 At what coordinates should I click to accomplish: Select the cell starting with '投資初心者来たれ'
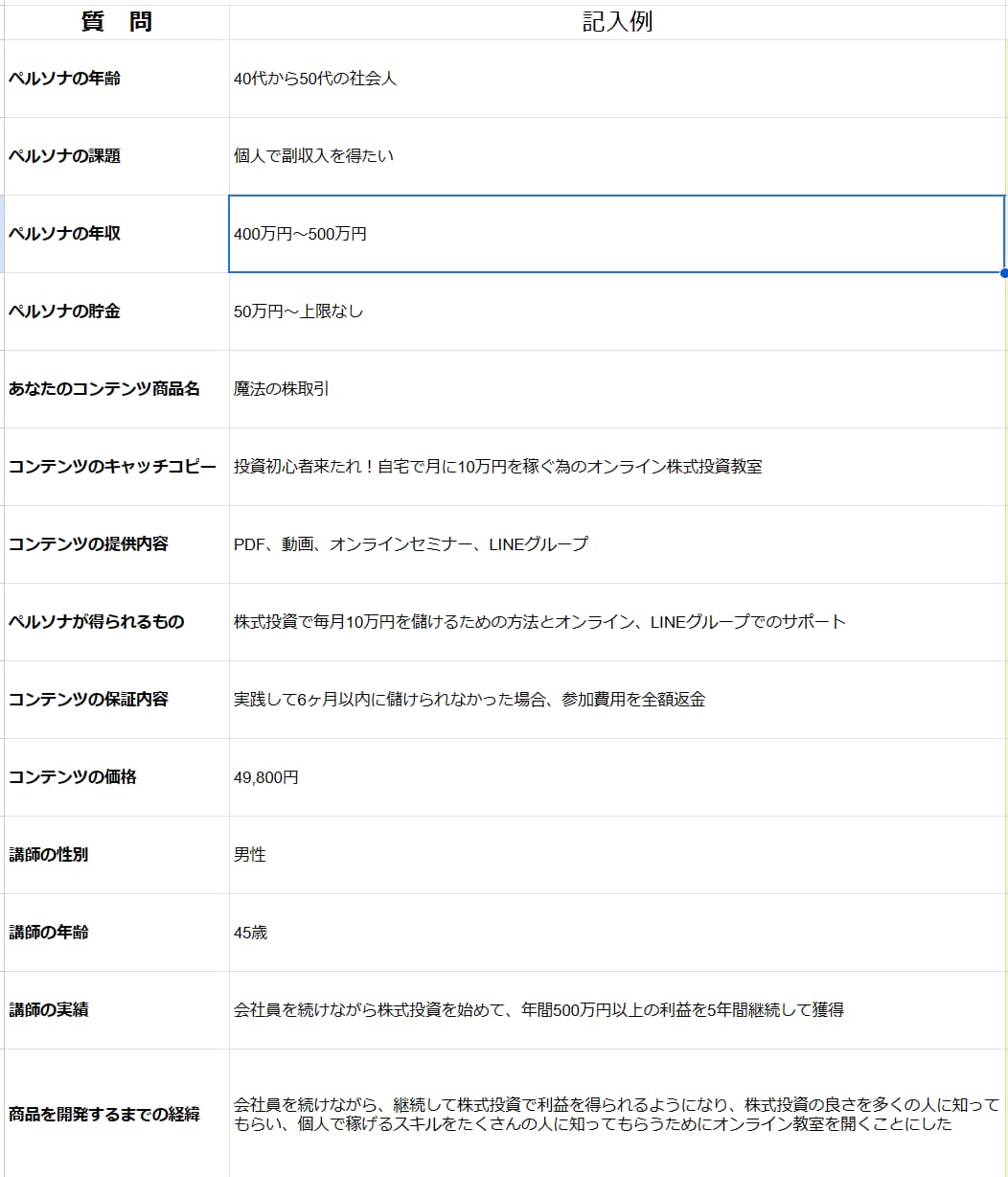618,467
